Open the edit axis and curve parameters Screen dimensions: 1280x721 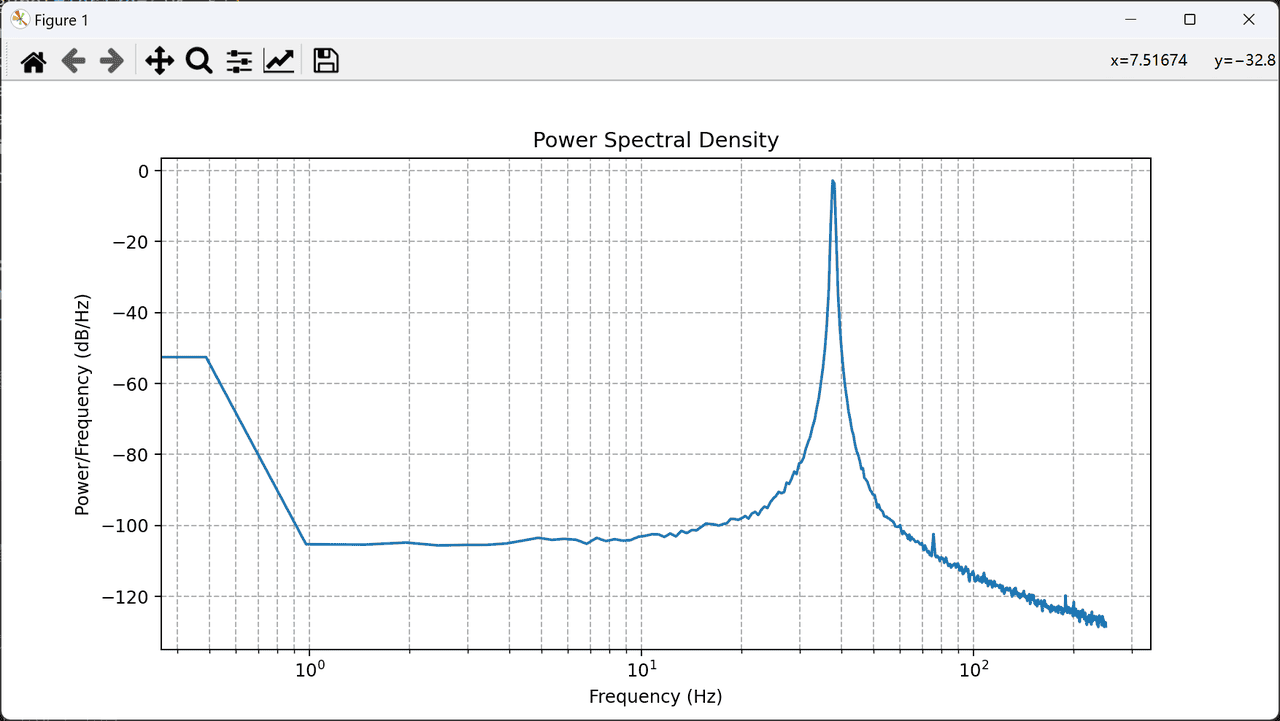278,61
